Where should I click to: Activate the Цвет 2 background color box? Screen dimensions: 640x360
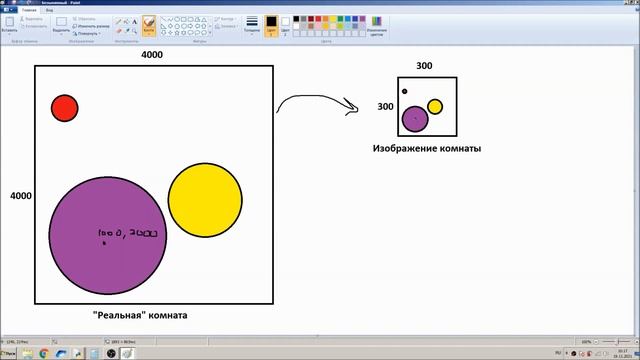[x=285, y=26]
